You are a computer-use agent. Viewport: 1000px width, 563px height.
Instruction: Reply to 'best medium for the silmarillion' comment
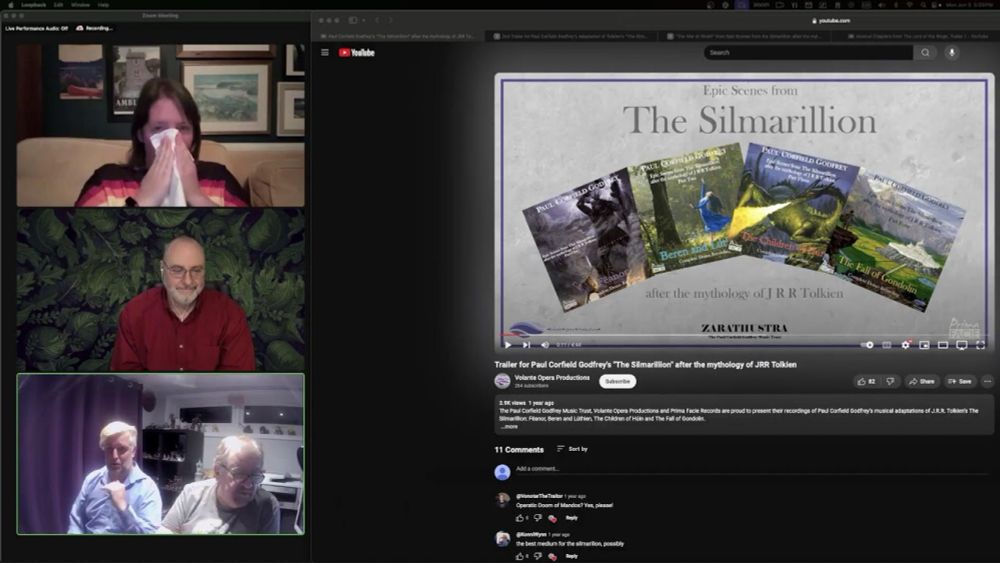[x=571, y=556]
